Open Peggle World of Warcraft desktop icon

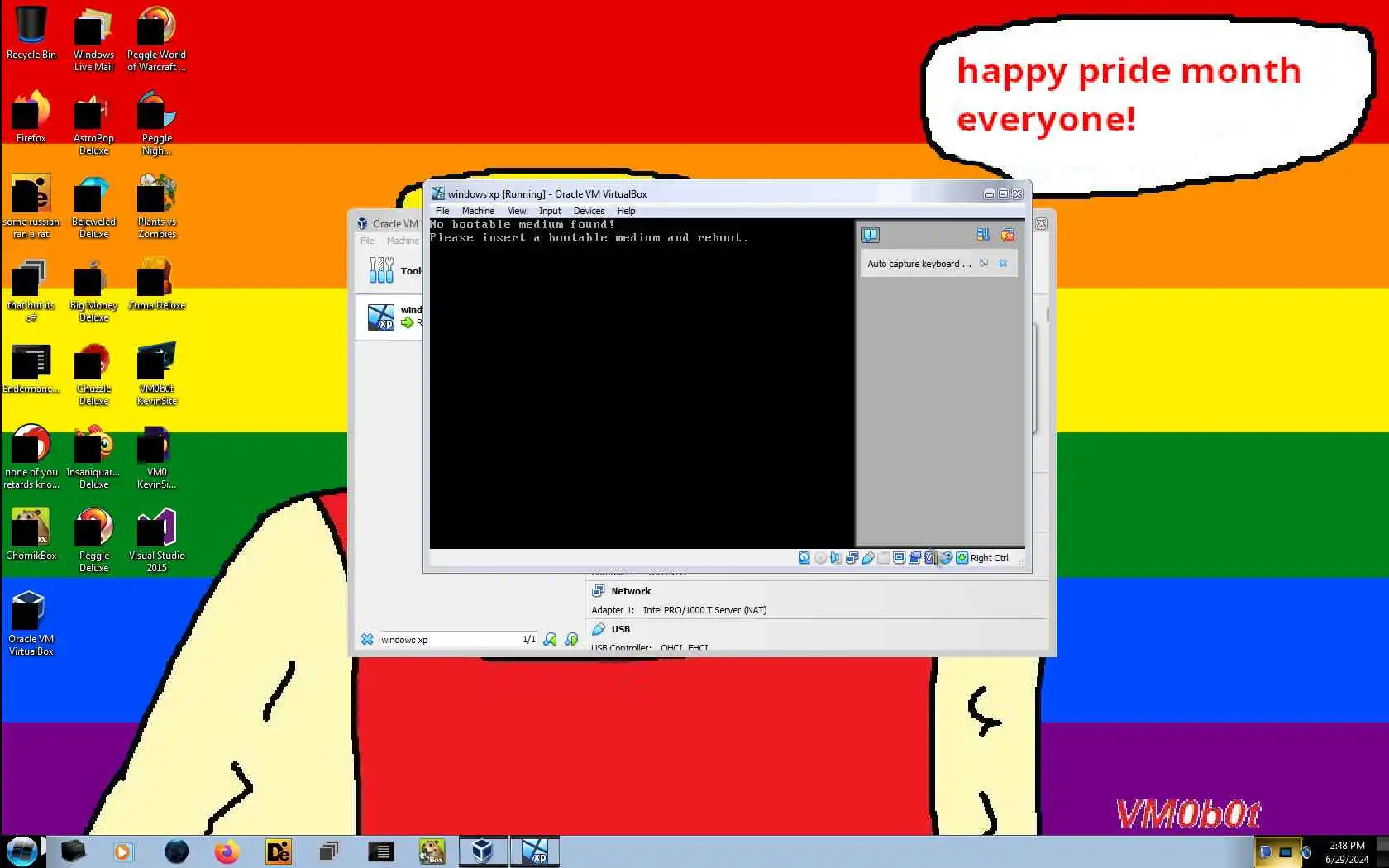click(156, 39)
